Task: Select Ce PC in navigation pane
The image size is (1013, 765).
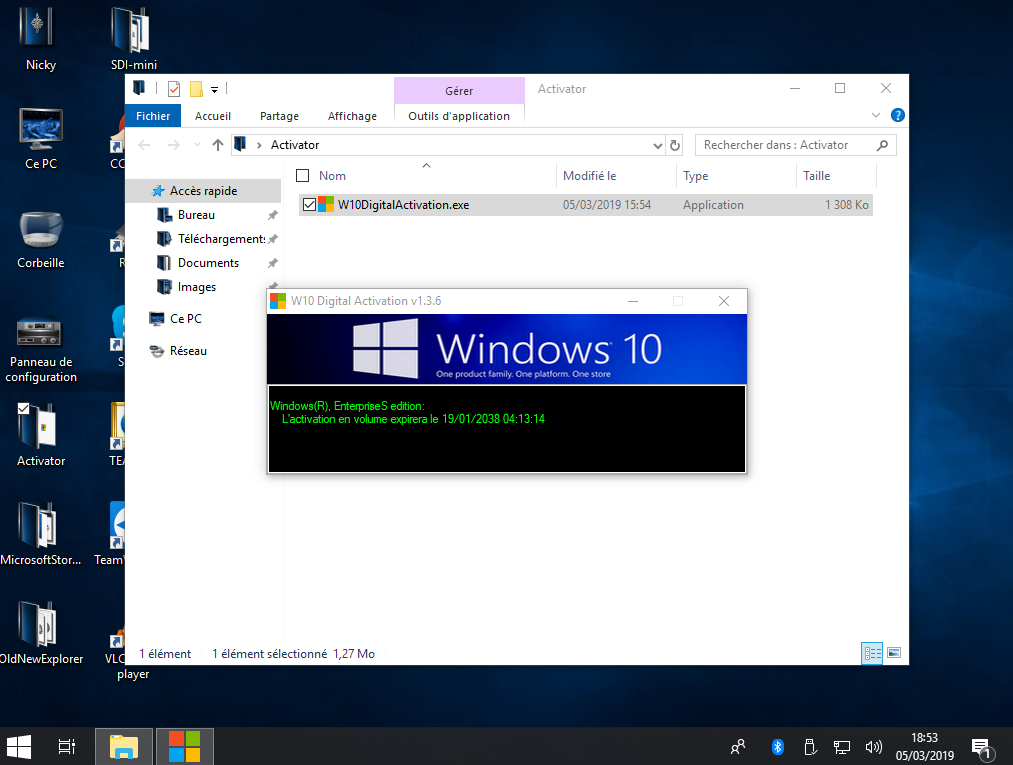Action: [185, 318]
